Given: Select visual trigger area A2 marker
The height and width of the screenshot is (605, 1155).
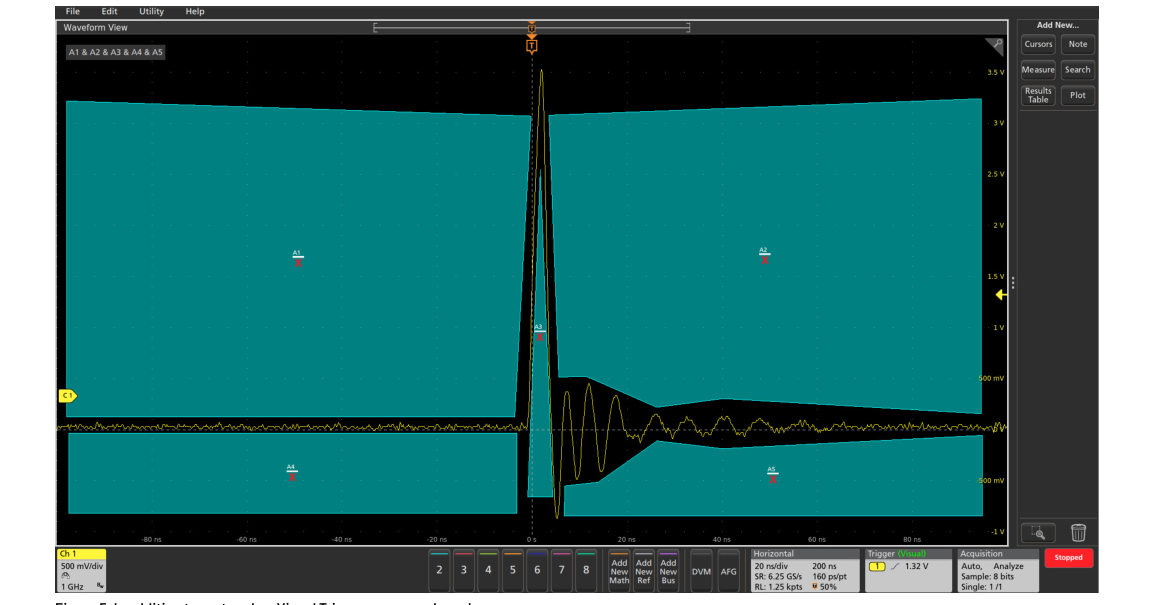Looking at the screenshot, I should 764,256.
